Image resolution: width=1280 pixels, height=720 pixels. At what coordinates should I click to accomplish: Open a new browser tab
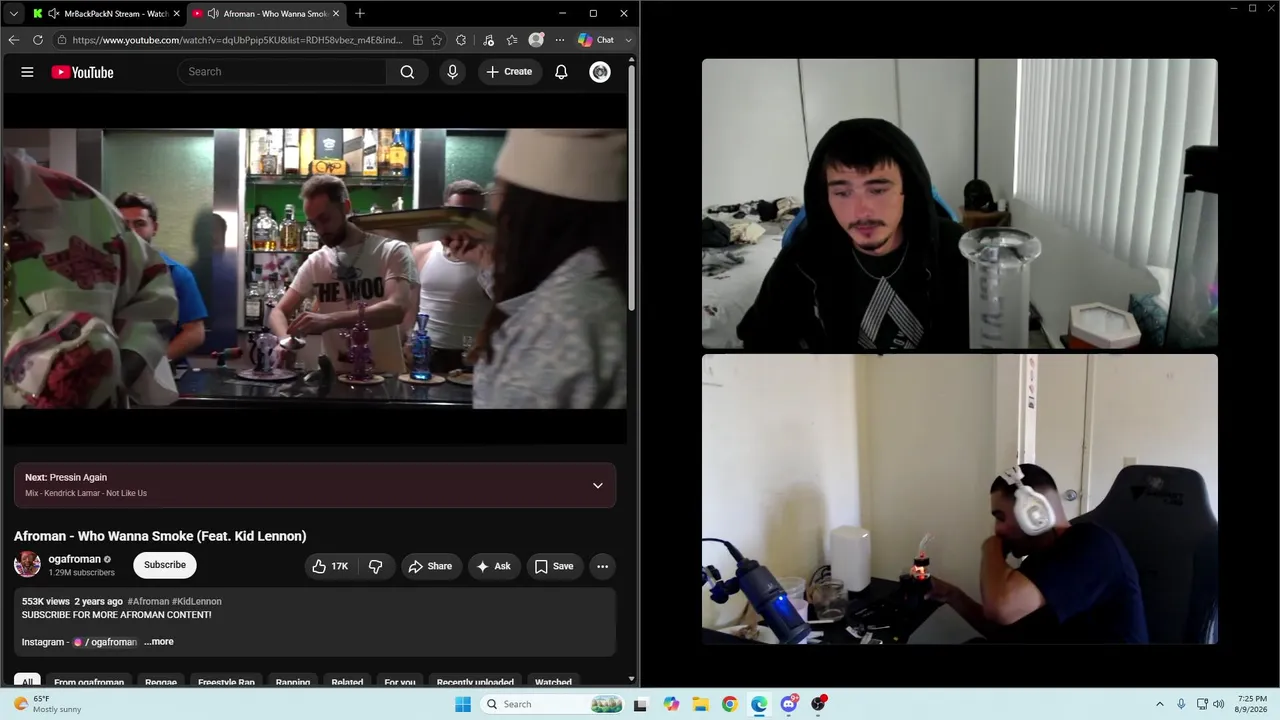point(360,13)
